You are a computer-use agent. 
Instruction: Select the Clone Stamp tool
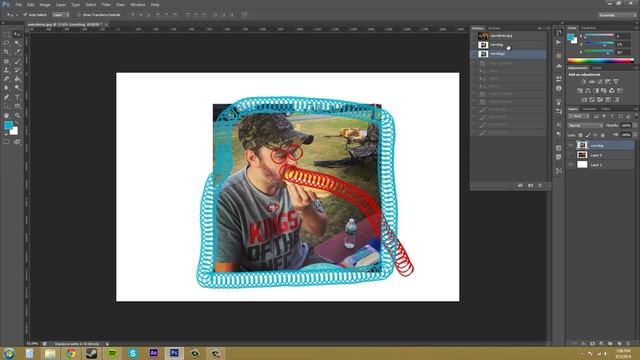(6, 70)
